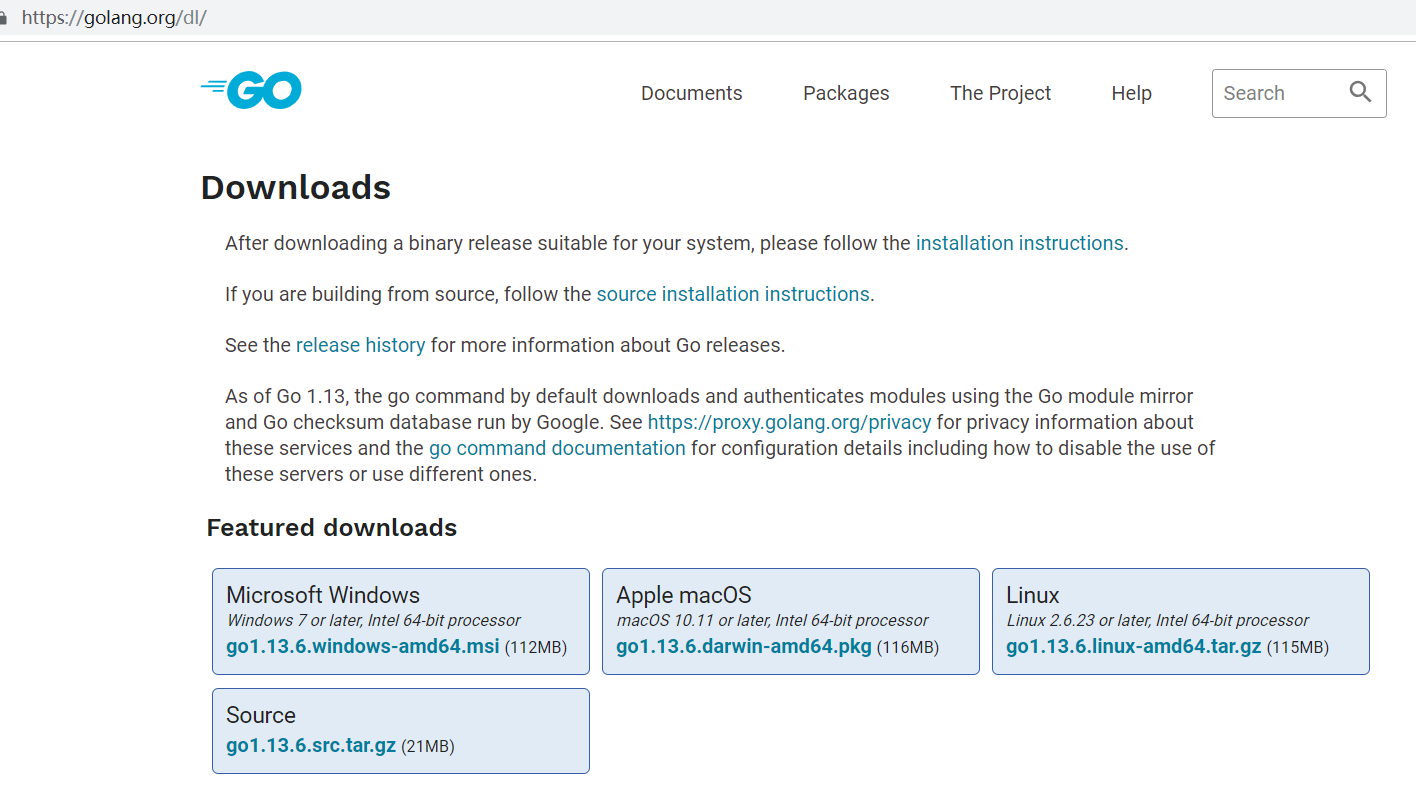Image resolution: width=1416 pixels, height=809 pixels.
Task: Click the search magnifier icon
Action: point(1360,92)
